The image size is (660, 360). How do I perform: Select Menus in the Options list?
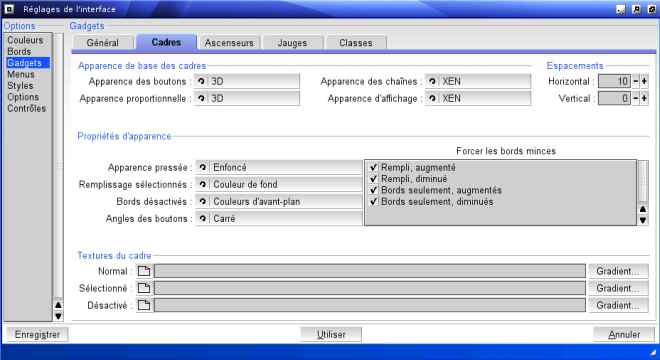click(28, 74)
